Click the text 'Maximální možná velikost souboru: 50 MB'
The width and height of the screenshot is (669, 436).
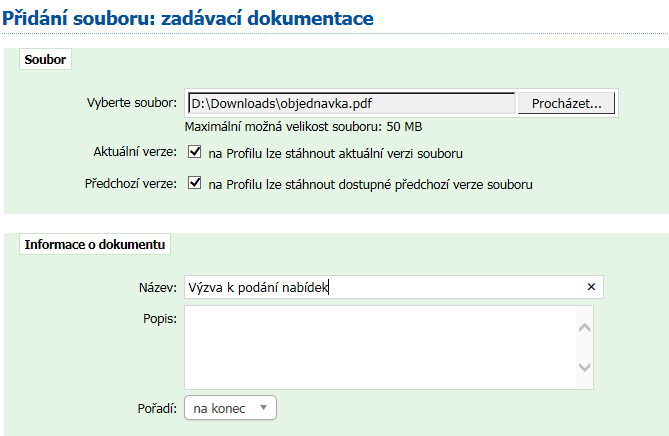click(303, 127)
